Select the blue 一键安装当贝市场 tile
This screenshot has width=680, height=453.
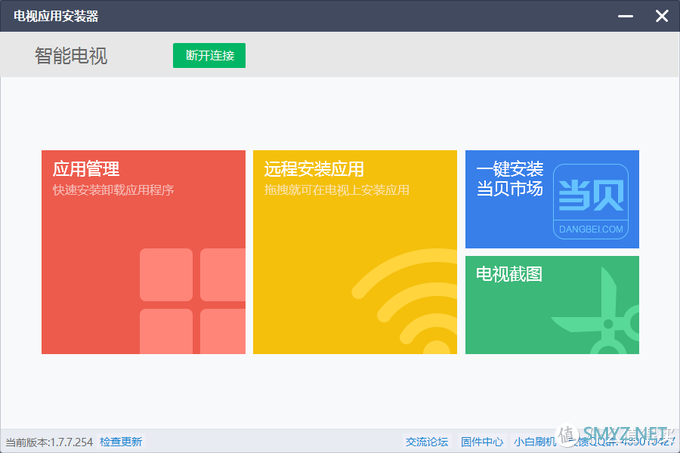click(x=552, y=199)
